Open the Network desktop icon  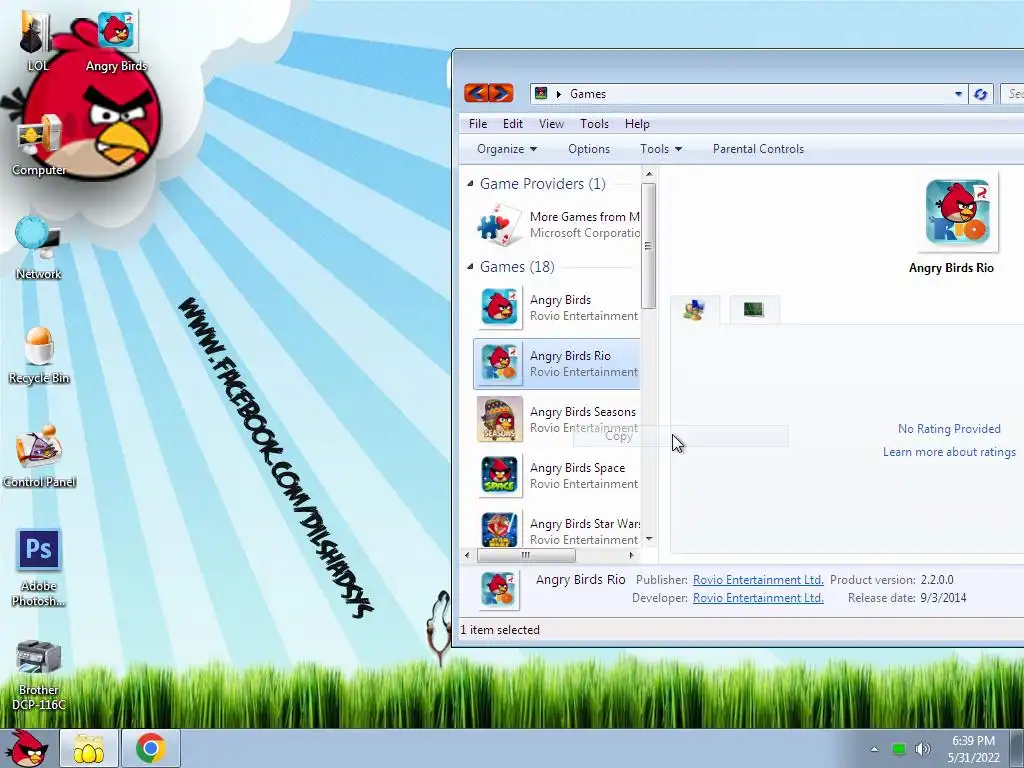39,248
